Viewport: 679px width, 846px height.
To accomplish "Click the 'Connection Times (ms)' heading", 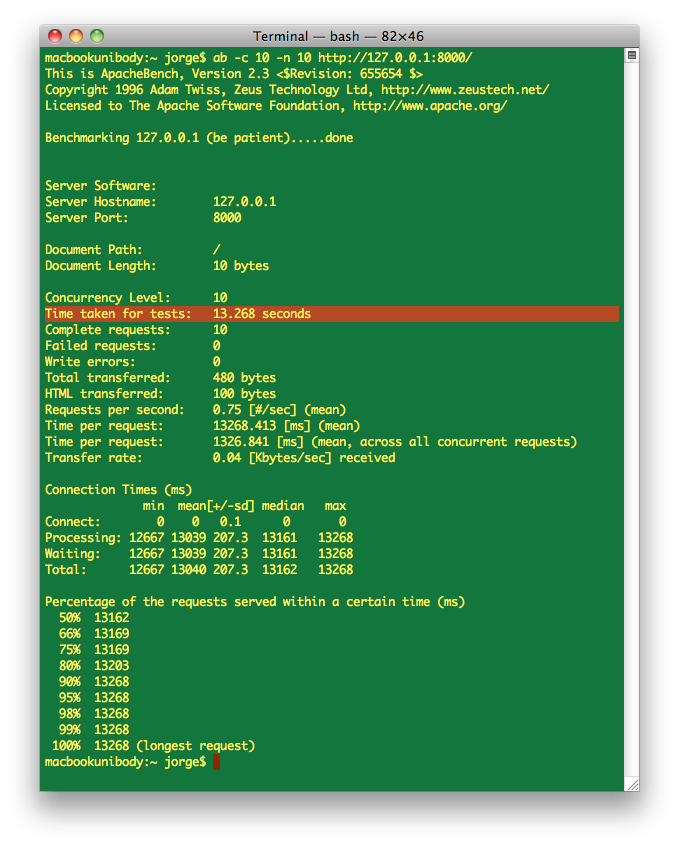I will pos(118,490).
